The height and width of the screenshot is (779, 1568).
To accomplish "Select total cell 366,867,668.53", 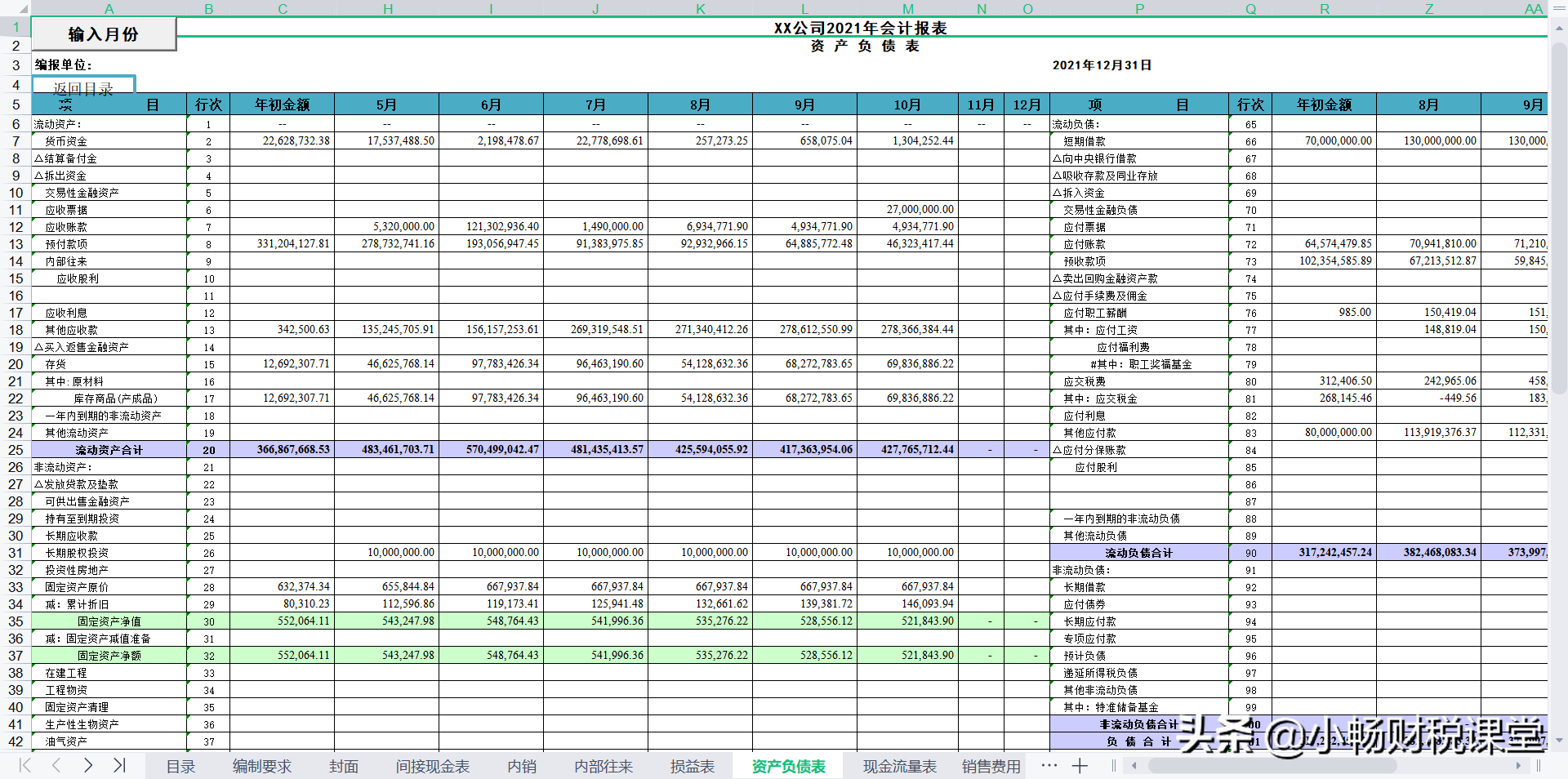I will click(283, 450).
